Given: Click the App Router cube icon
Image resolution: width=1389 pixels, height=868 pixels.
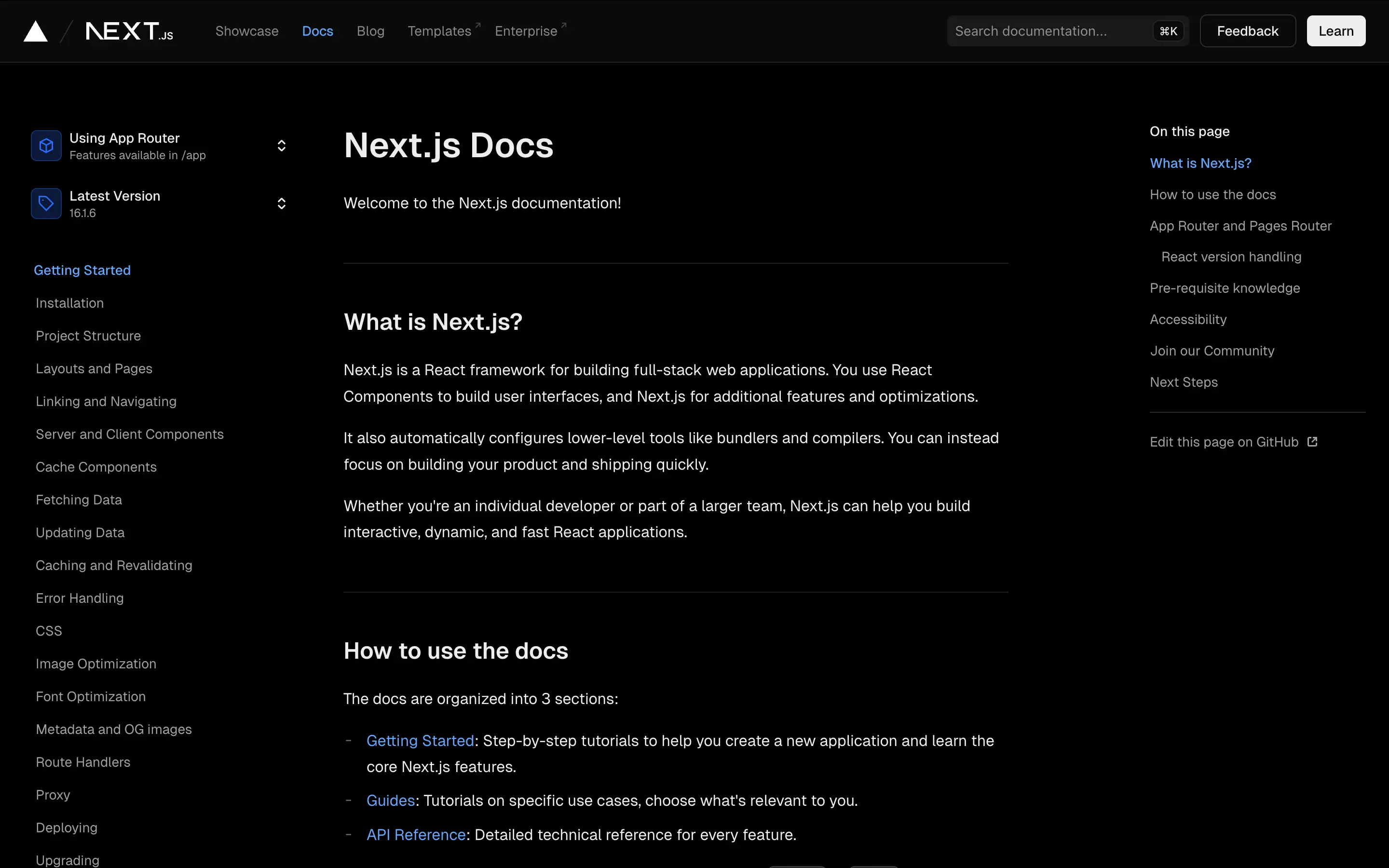Looking at the screenshot, I should (46, 146).
